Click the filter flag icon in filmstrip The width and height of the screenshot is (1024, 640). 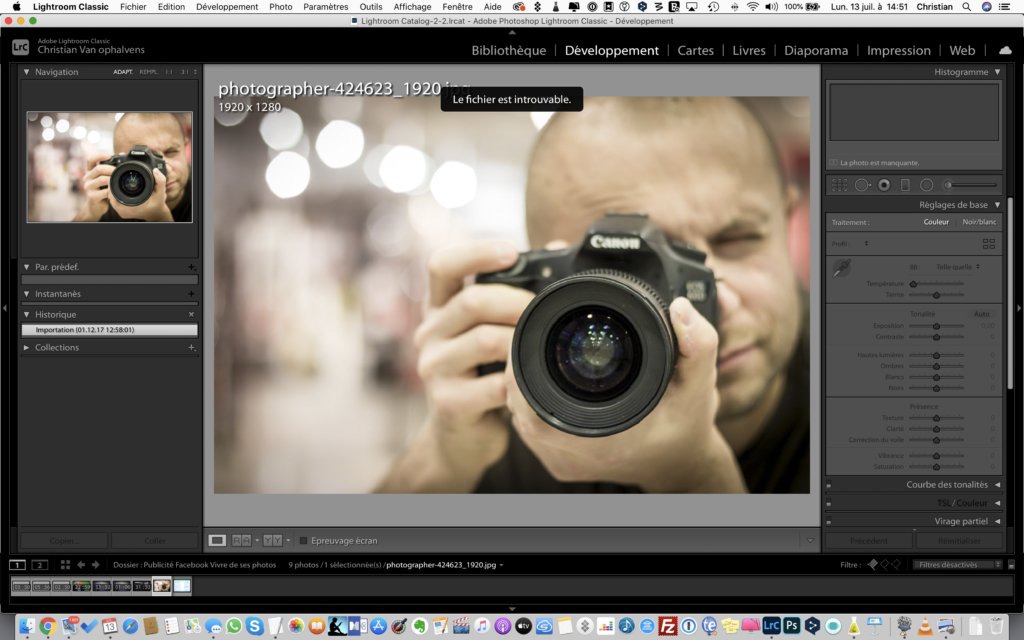coord(872,565)
